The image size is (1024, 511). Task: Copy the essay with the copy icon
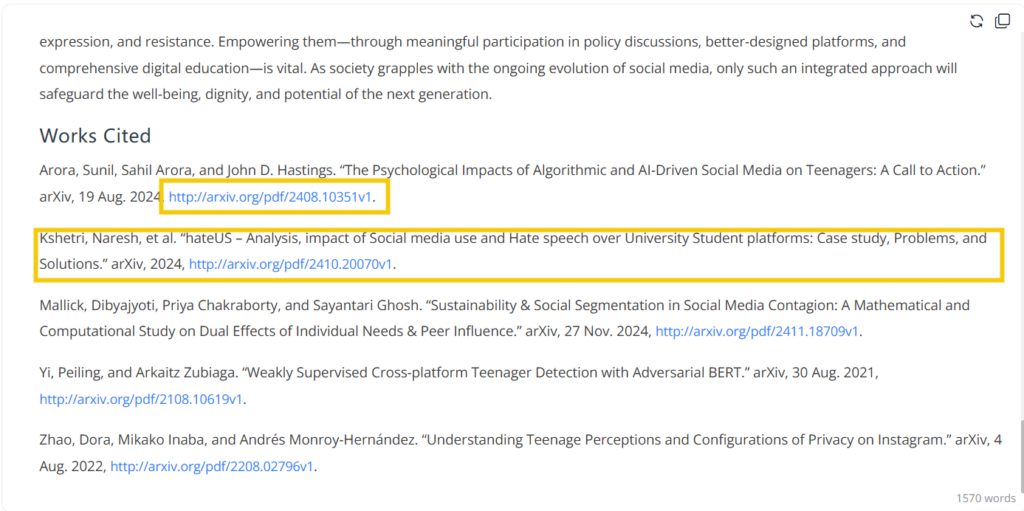tap(1002, 21)
